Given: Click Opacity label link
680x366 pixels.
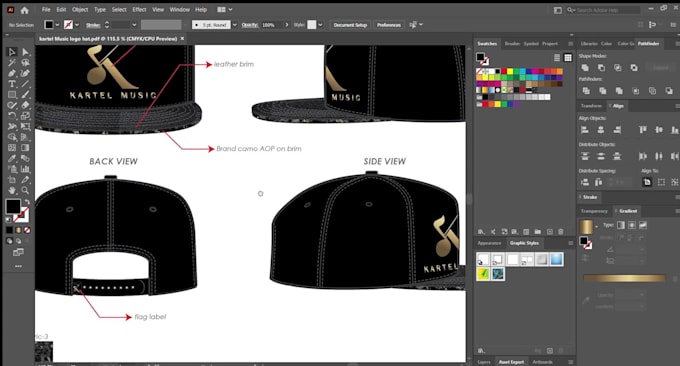Looking at the screenshot, I should pos(249,25).
